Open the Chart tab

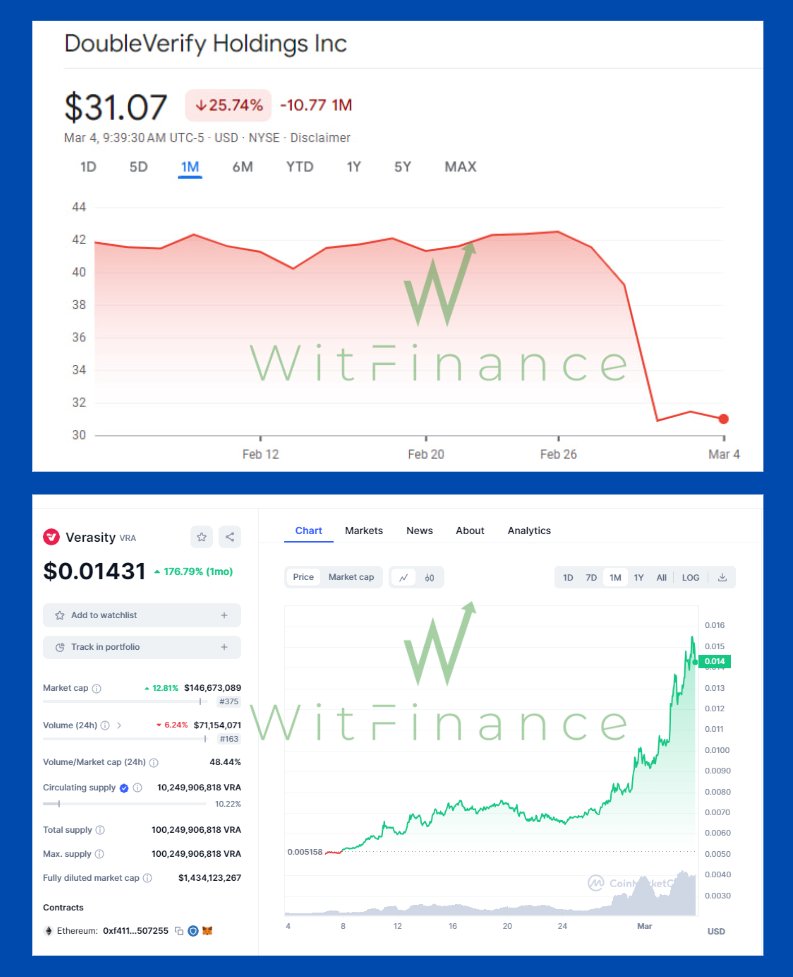point(308,530)
